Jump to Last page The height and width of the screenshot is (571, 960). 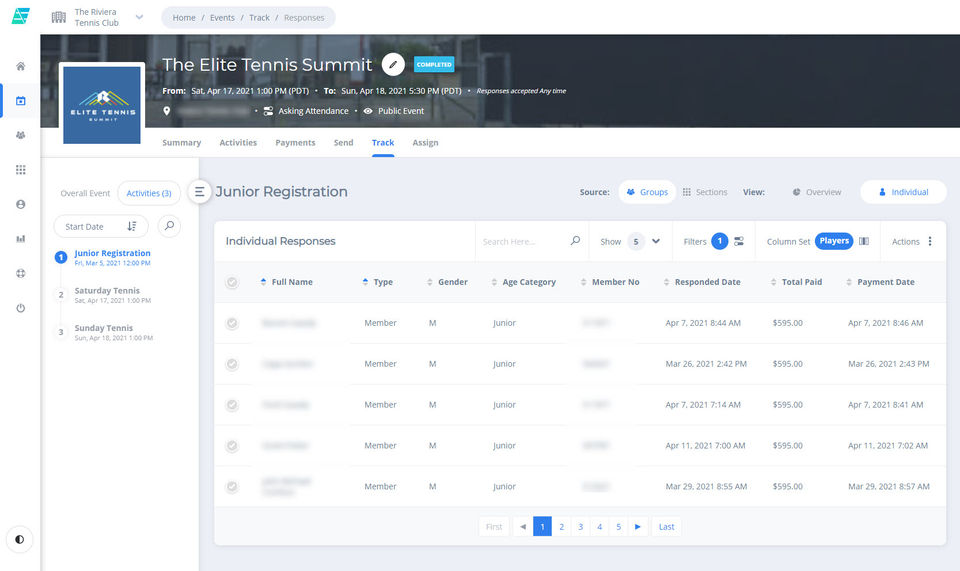pyautogui.click(x=666, y=526)
